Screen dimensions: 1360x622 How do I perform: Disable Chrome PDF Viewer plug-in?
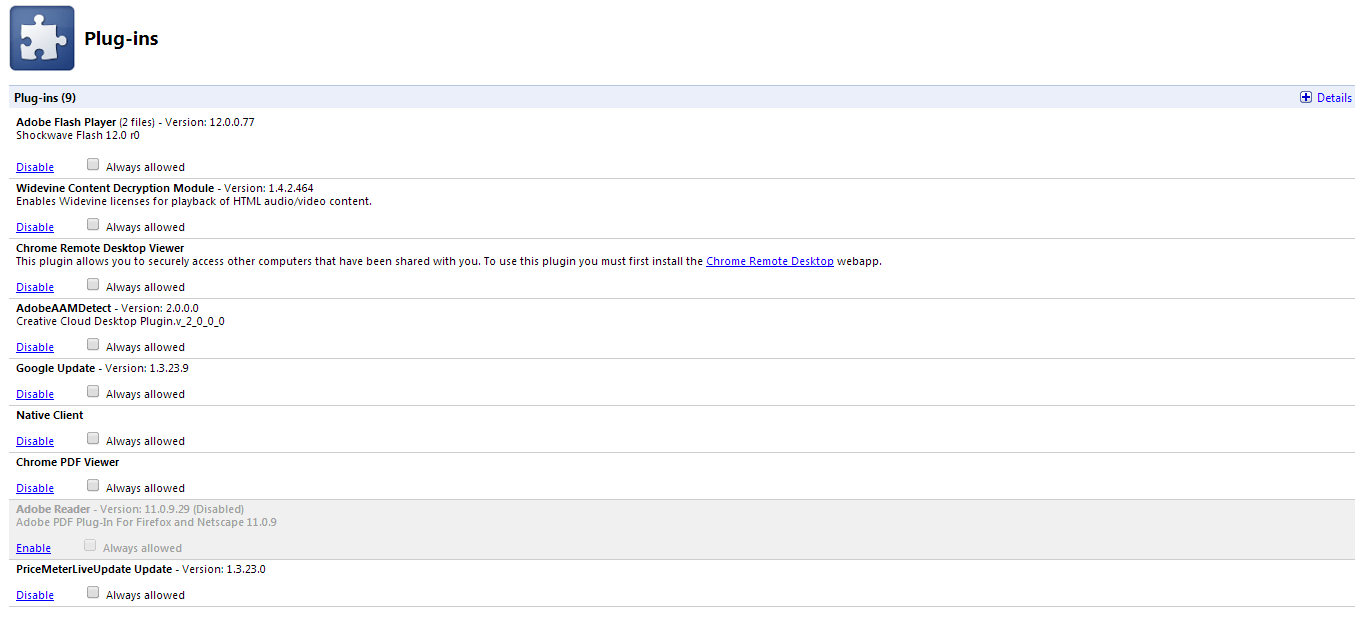35,488
